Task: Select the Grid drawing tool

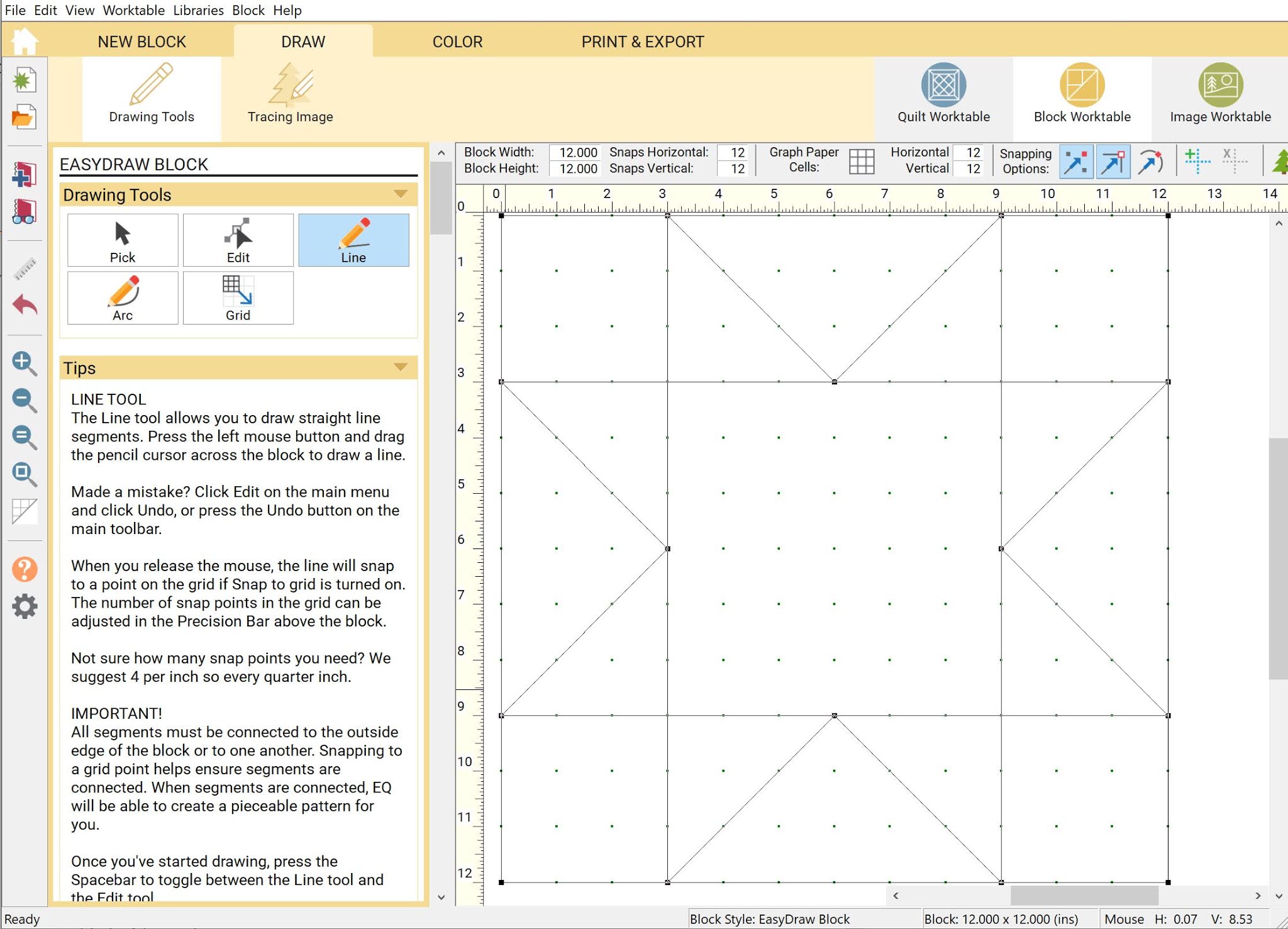Action: 238,298
